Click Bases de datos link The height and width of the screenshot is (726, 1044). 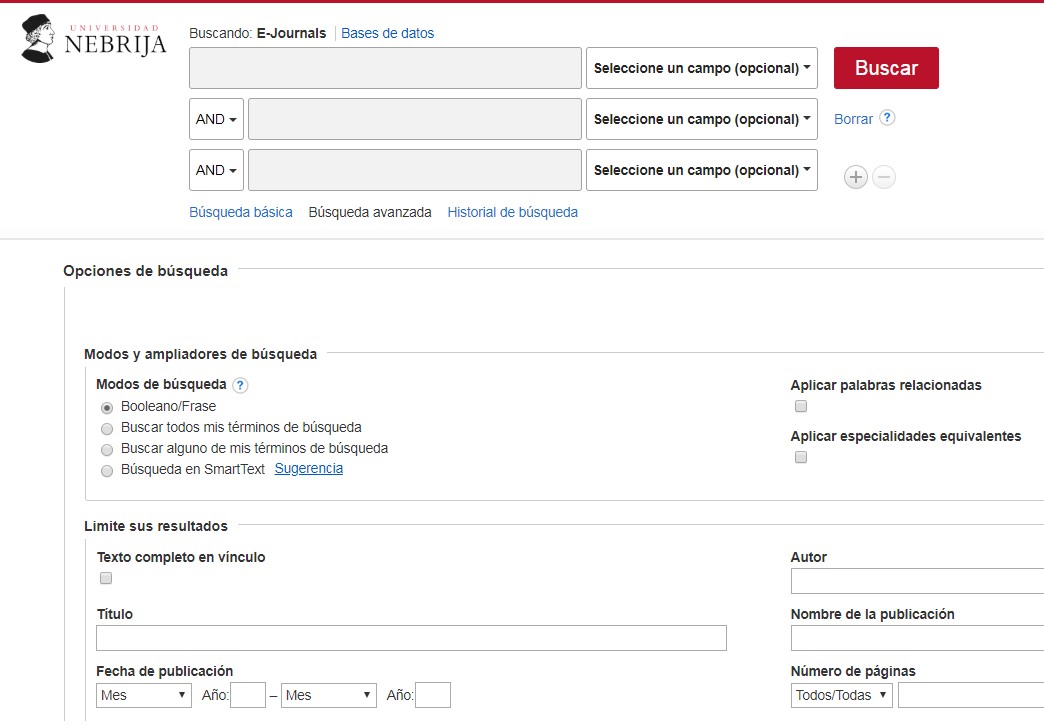[x=388, y=33]
